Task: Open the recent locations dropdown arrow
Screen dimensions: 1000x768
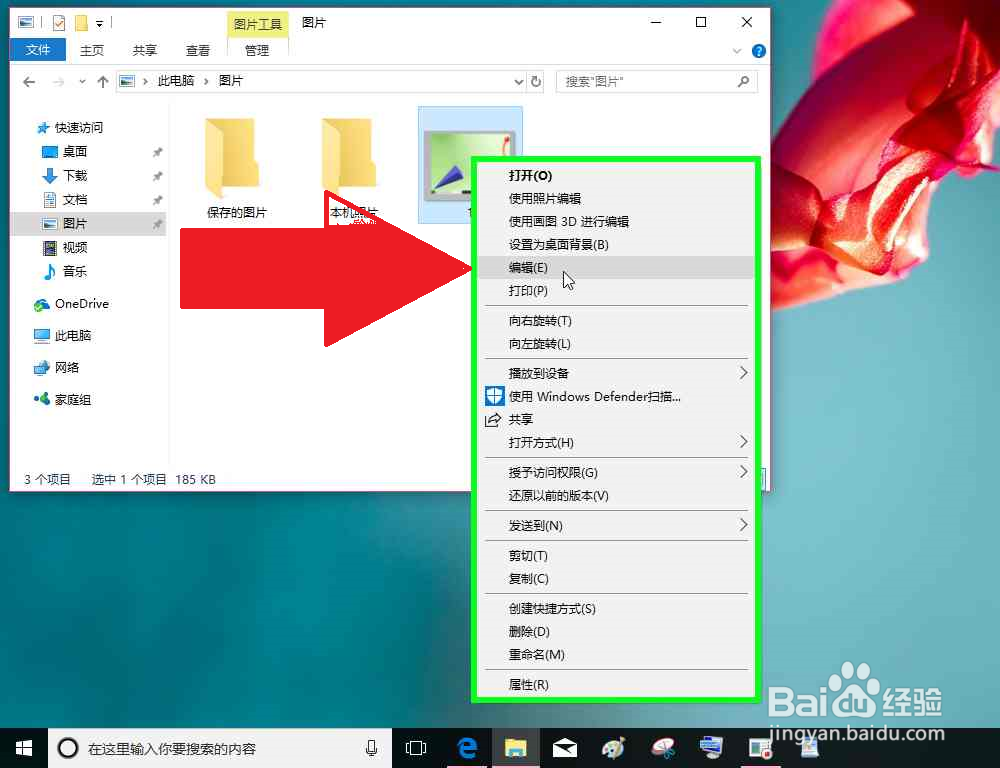Action: [82, 82]
